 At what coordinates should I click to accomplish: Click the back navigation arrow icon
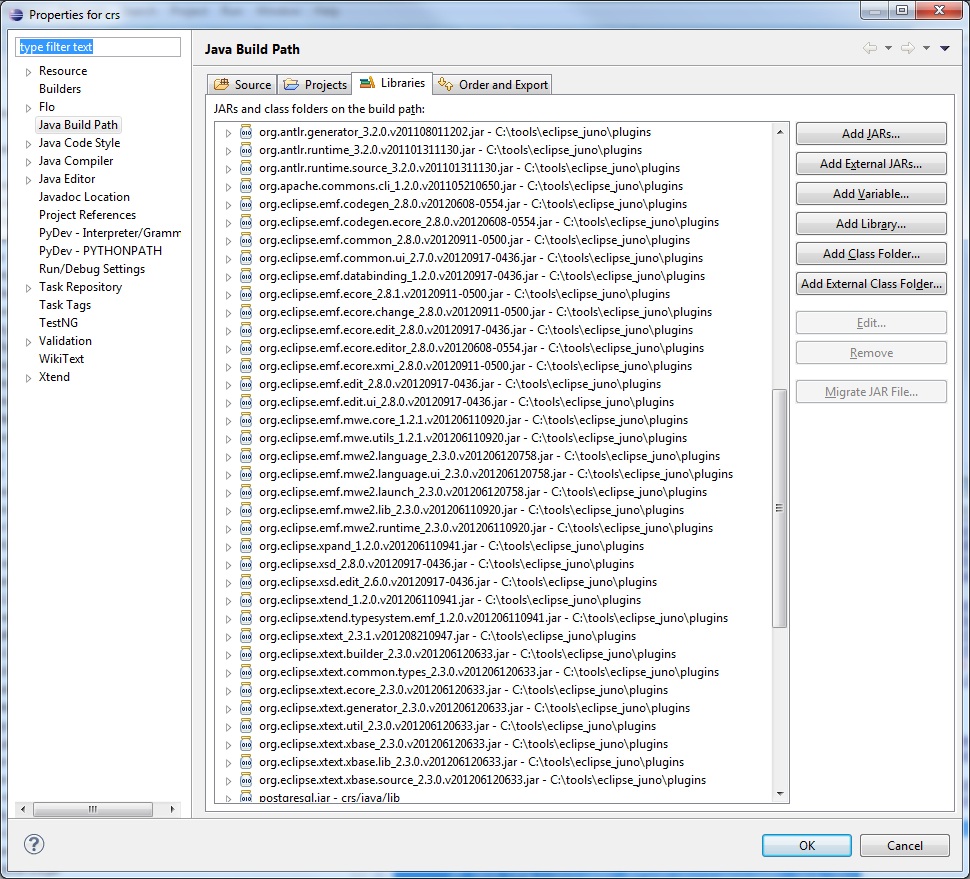(x=870, y=48)
